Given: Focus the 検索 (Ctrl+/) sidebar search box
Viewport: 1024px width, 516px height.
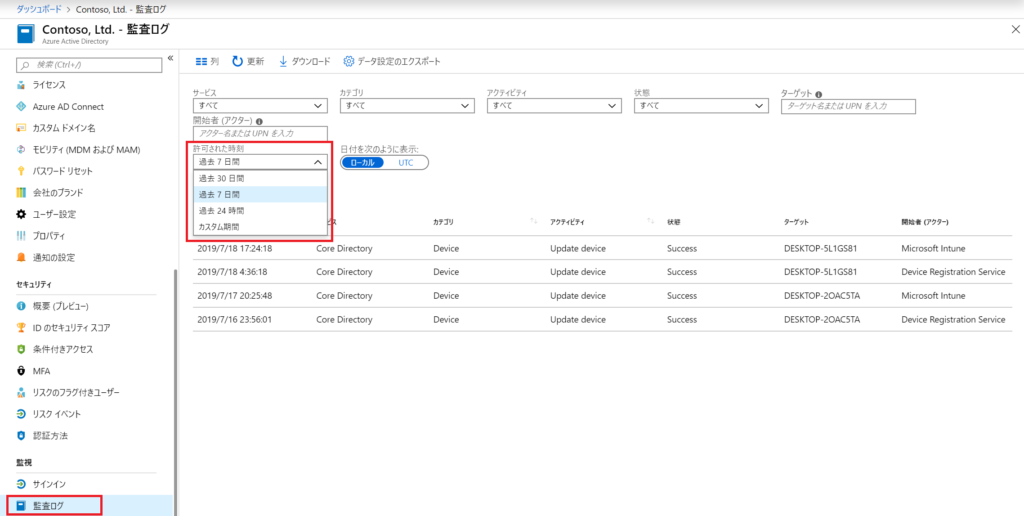Looking at the screenshot, I should [89, 65].
